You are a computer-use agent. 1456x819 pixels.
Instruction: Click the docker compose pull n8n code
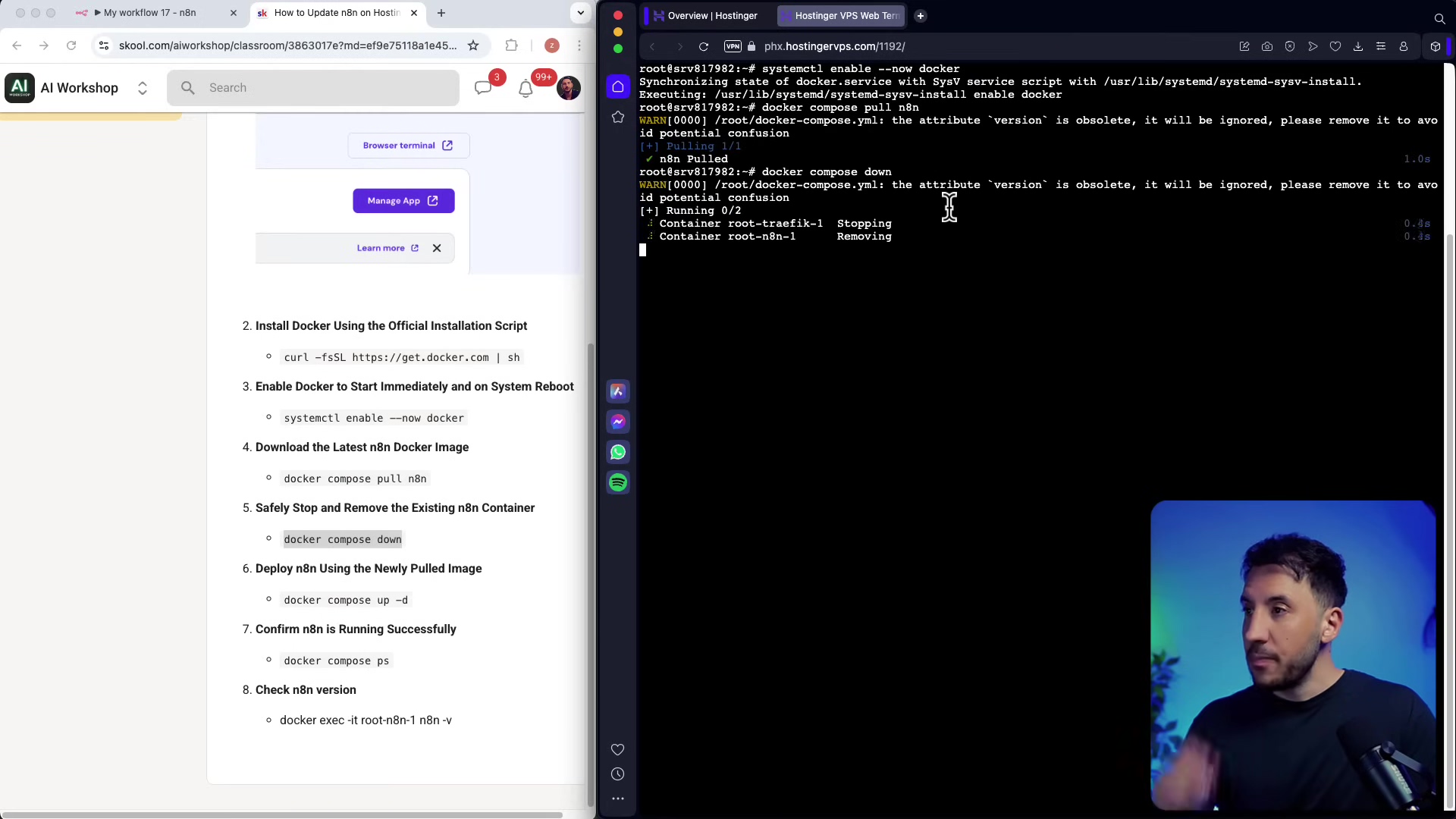[355, 479]
